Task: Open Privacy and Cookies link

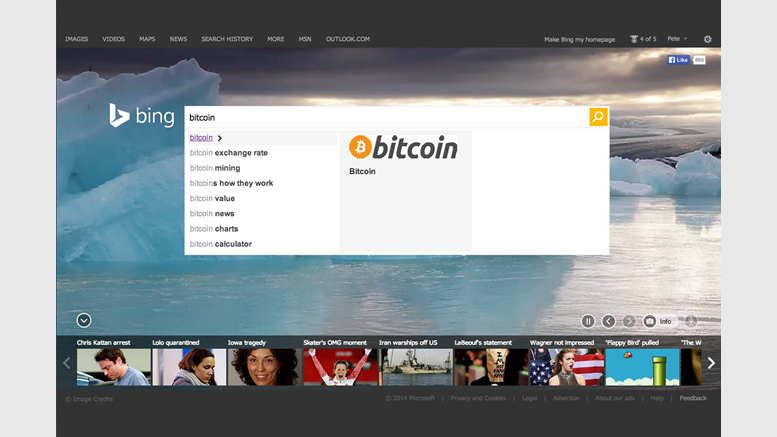Action: [478, 398]
